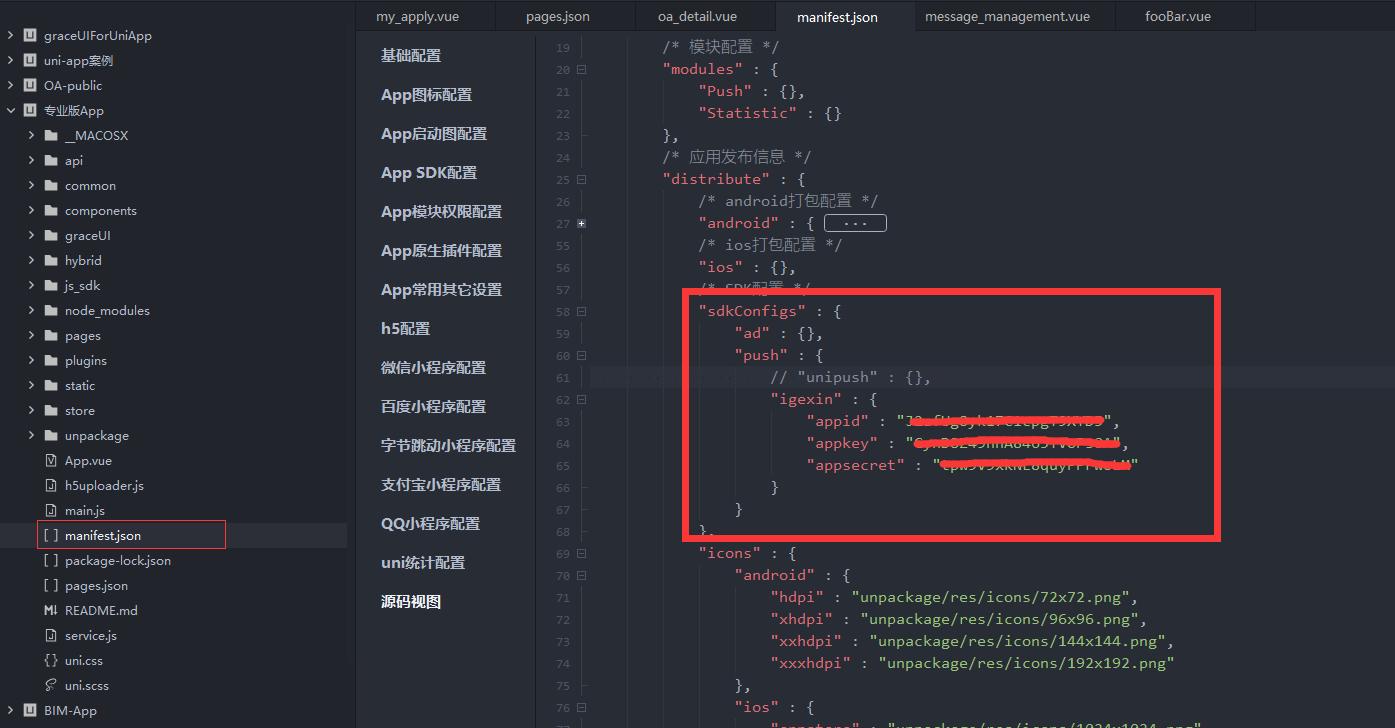This screenshot has height=728, width=1395.
Task: Expand the folded android block at line 27
Action: [581, 224]
